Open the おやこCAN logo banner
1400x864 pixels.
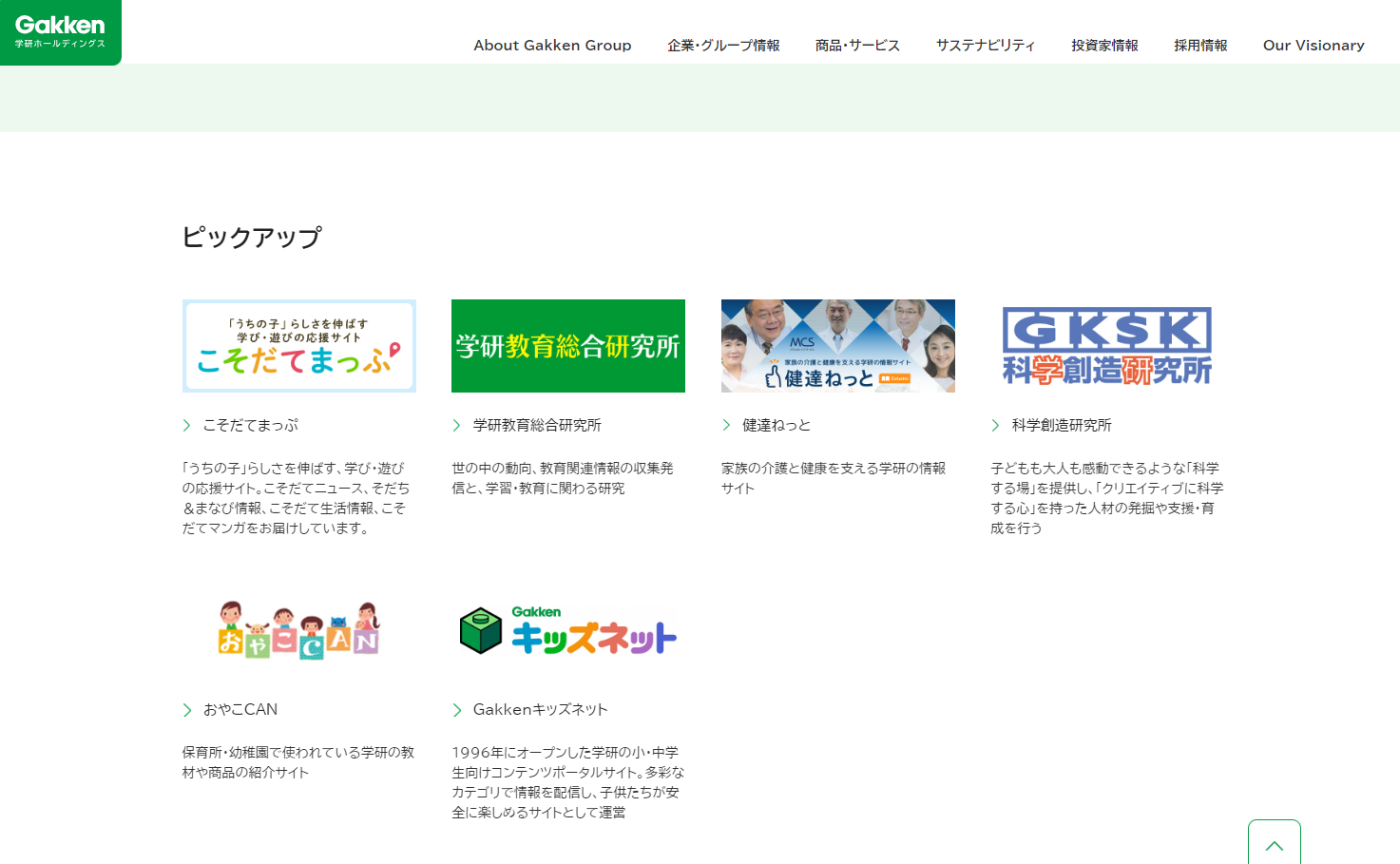[299, 630]
